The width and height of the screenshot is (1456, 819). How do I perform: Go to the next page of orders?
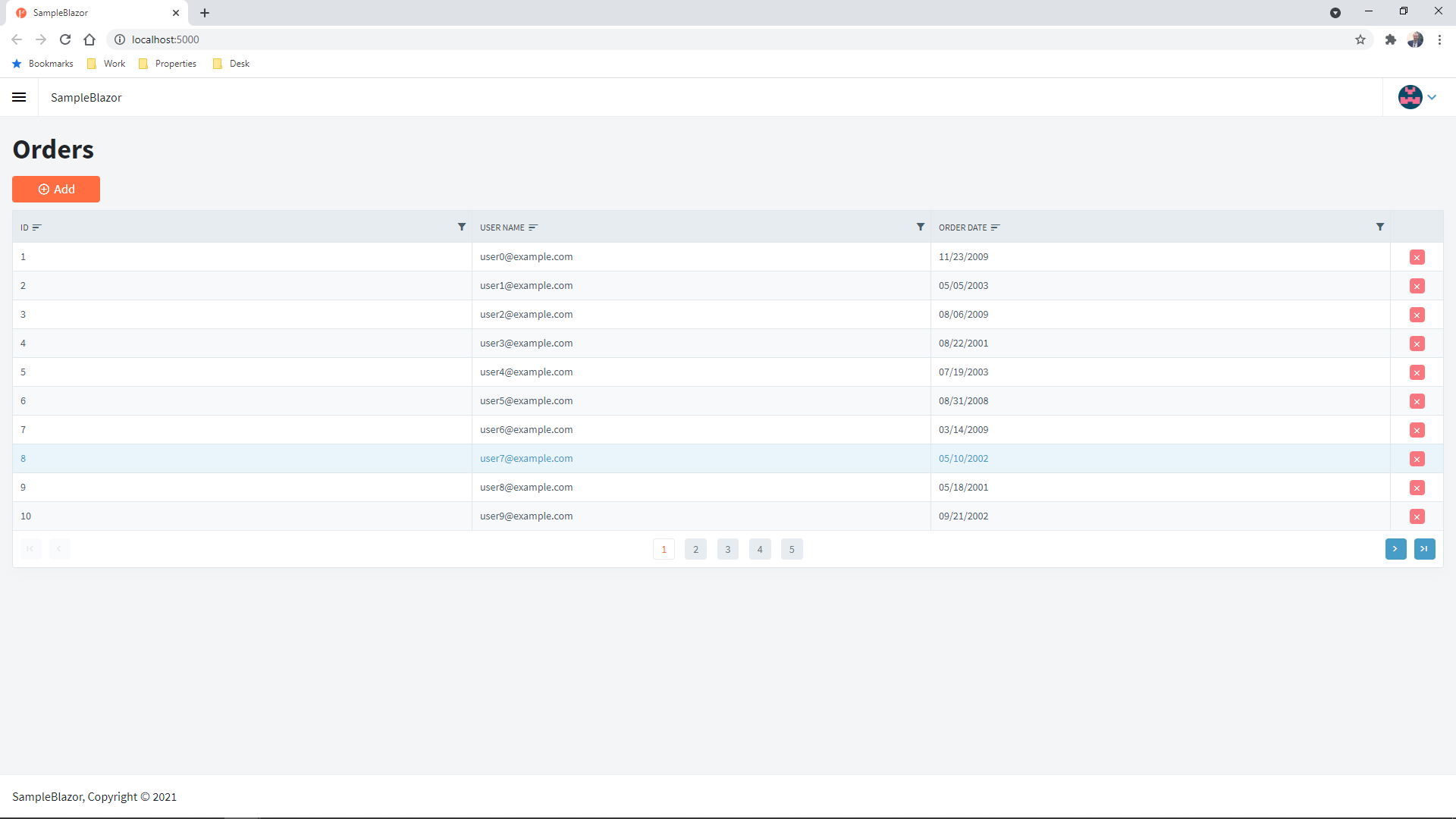(1395, 549)
